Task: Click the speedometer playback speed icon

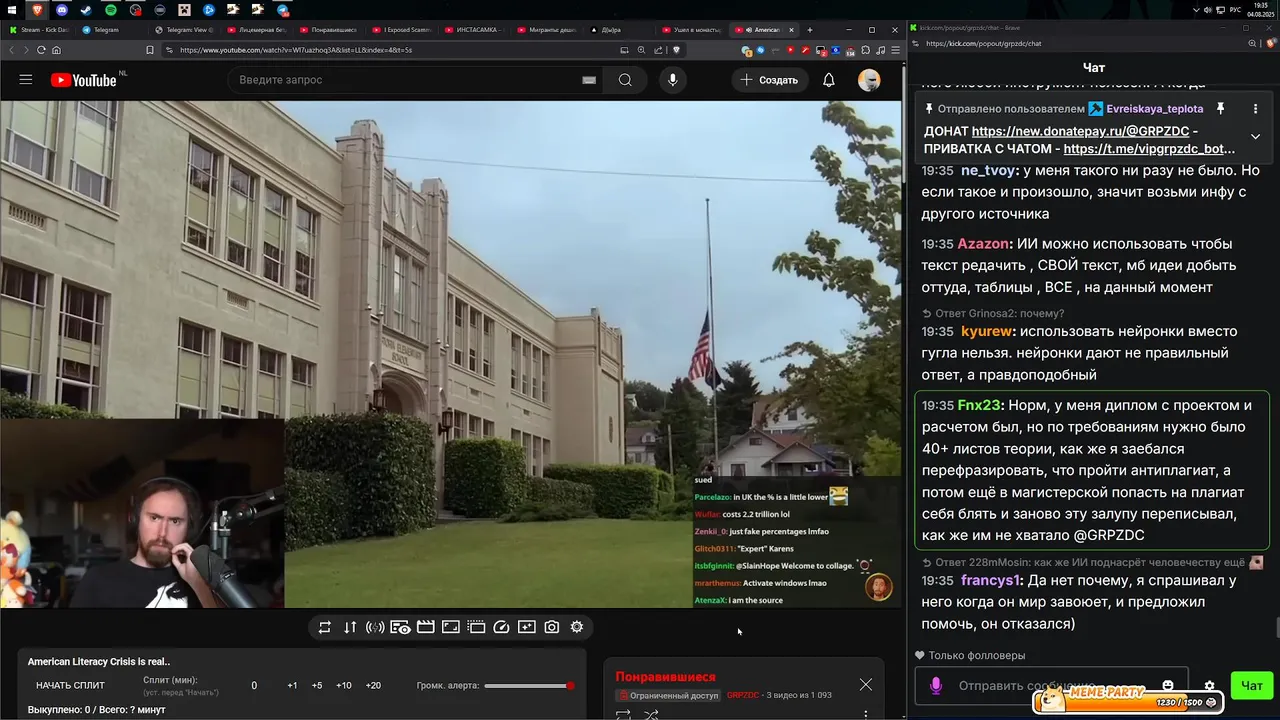Action: click(x=501, y=627)
